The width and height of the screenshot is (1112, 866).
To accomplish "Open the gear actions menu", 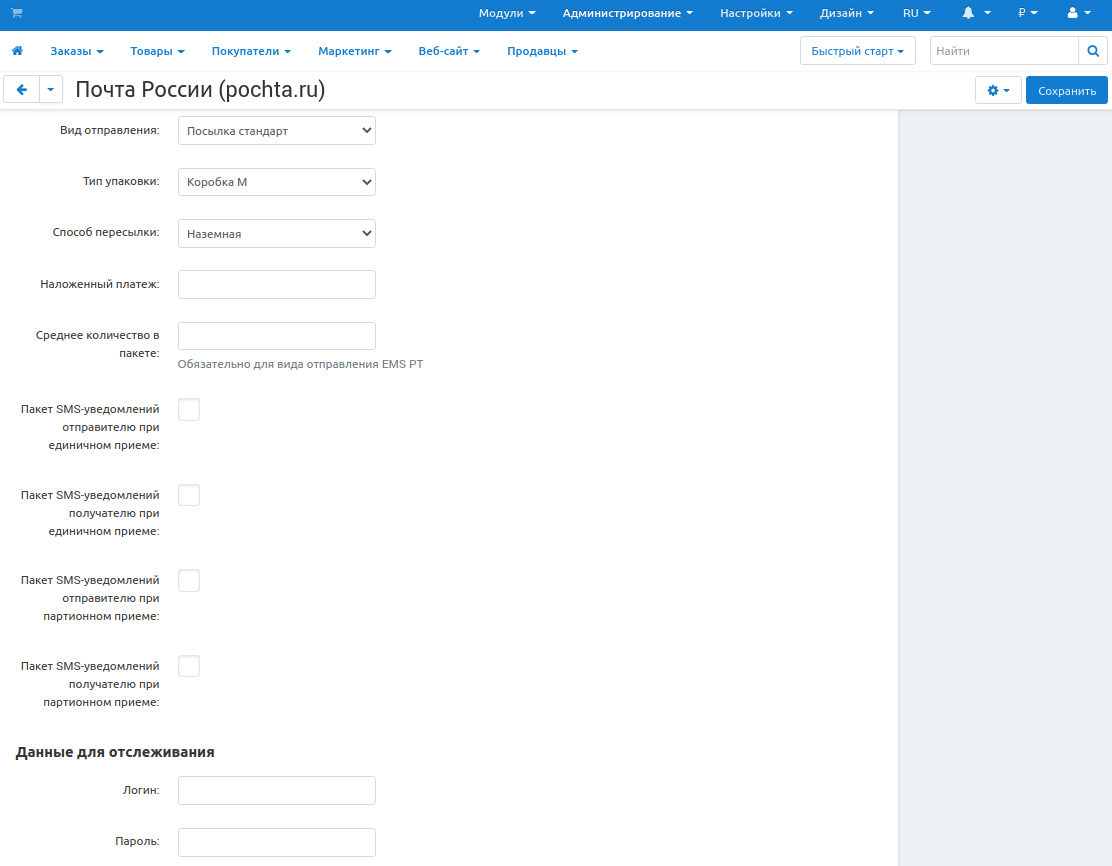I will tap(998, 91).
